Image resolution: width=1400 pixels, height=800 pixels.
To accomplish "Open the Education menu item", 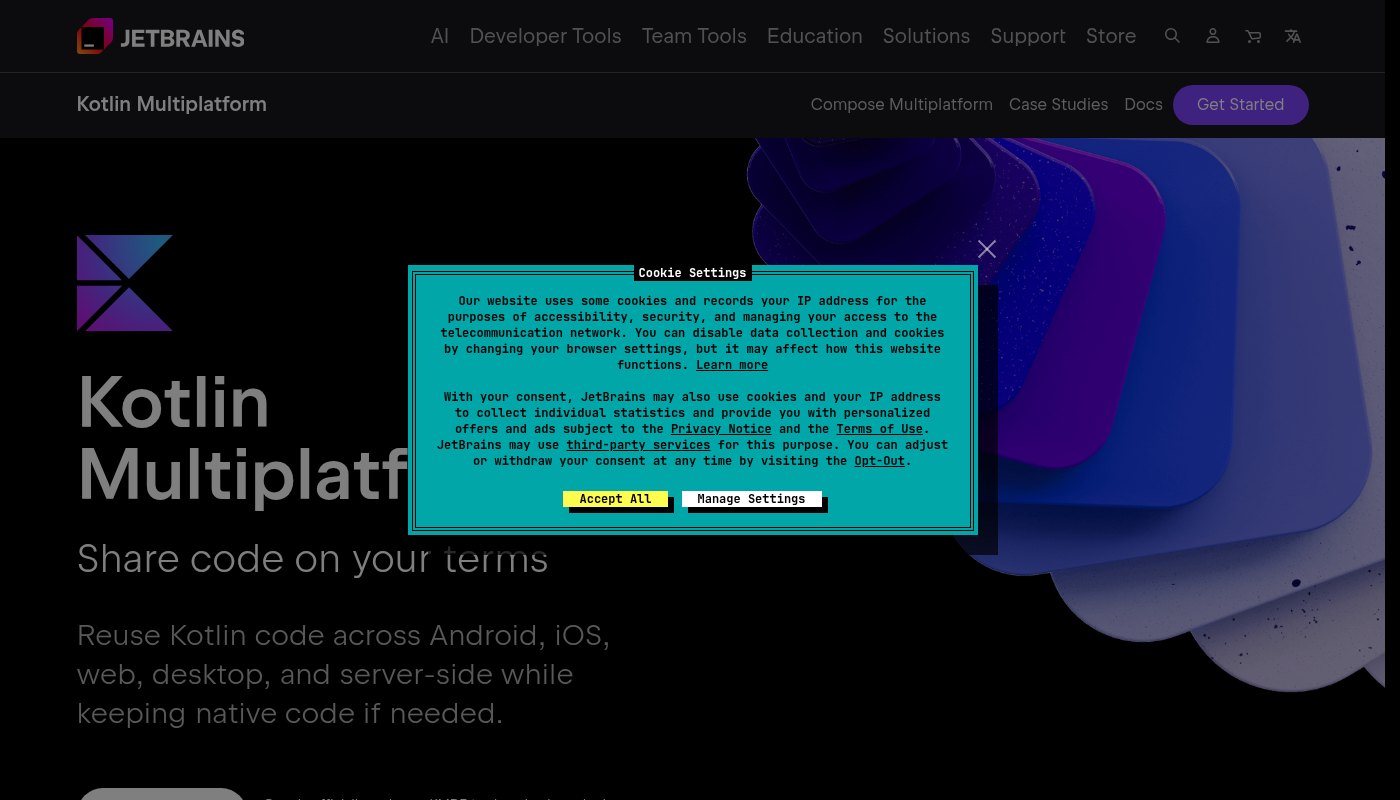I will [814, 36].
